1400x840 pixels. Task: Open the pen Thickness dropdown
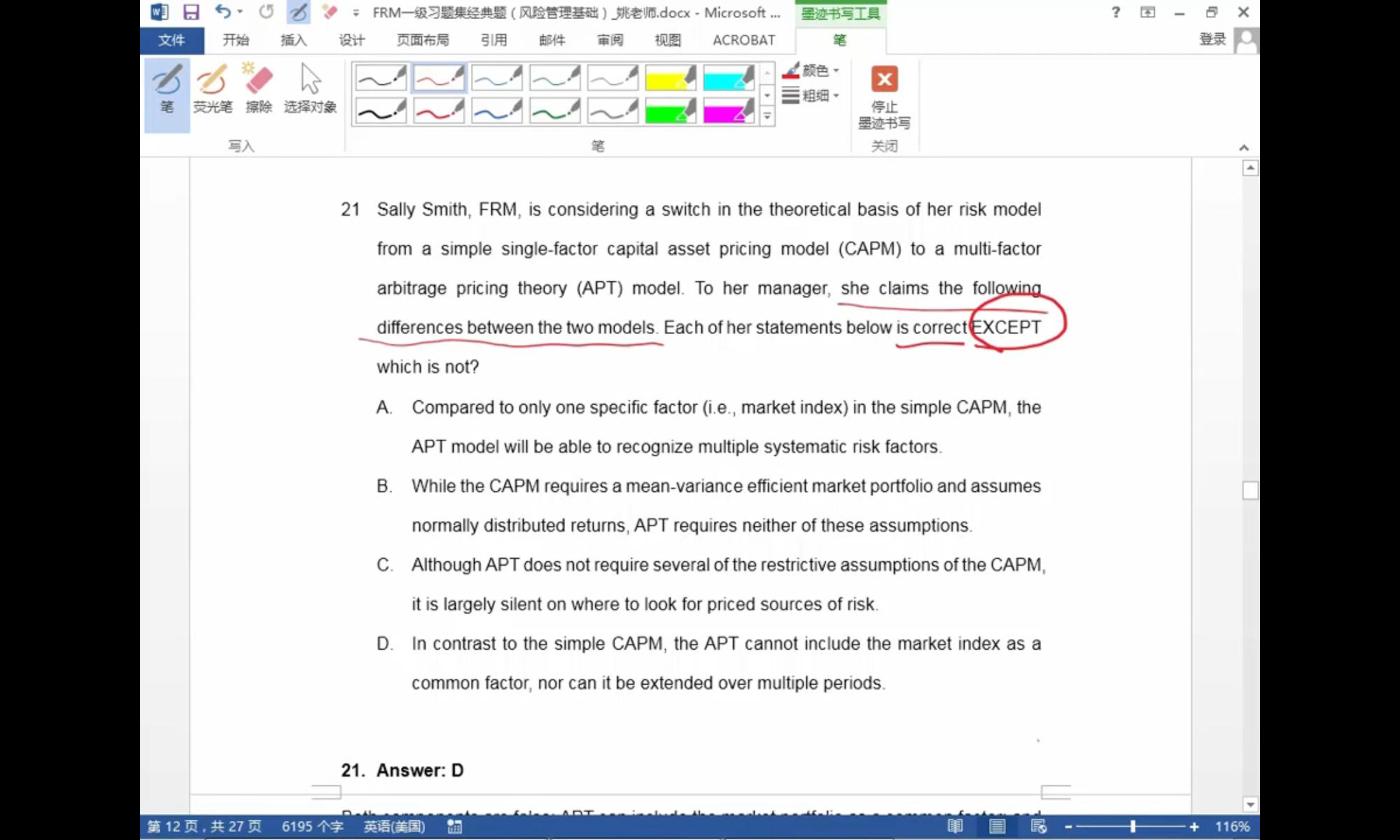pyautogui.click(x=812, y=96)
